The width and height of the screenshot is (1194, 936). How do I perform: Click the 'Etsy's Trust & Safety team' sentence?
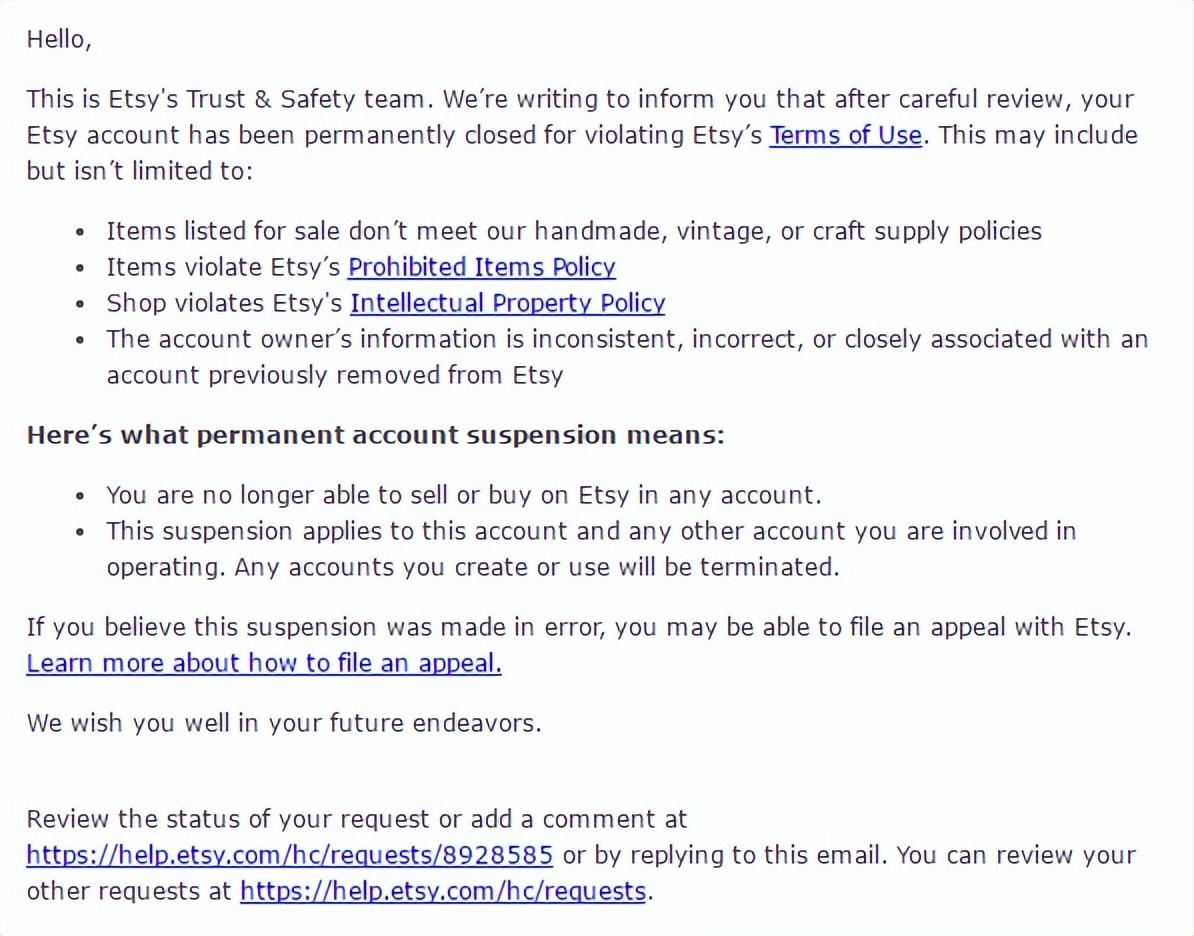point(230,99)
